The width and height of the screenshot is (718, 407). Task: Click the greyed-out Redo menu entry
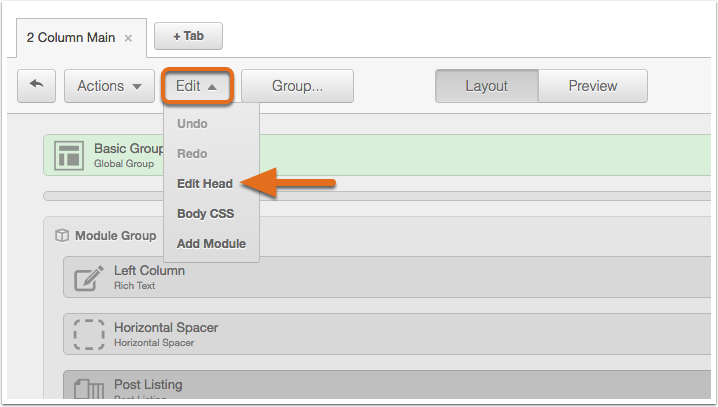(x=192, y=154)
